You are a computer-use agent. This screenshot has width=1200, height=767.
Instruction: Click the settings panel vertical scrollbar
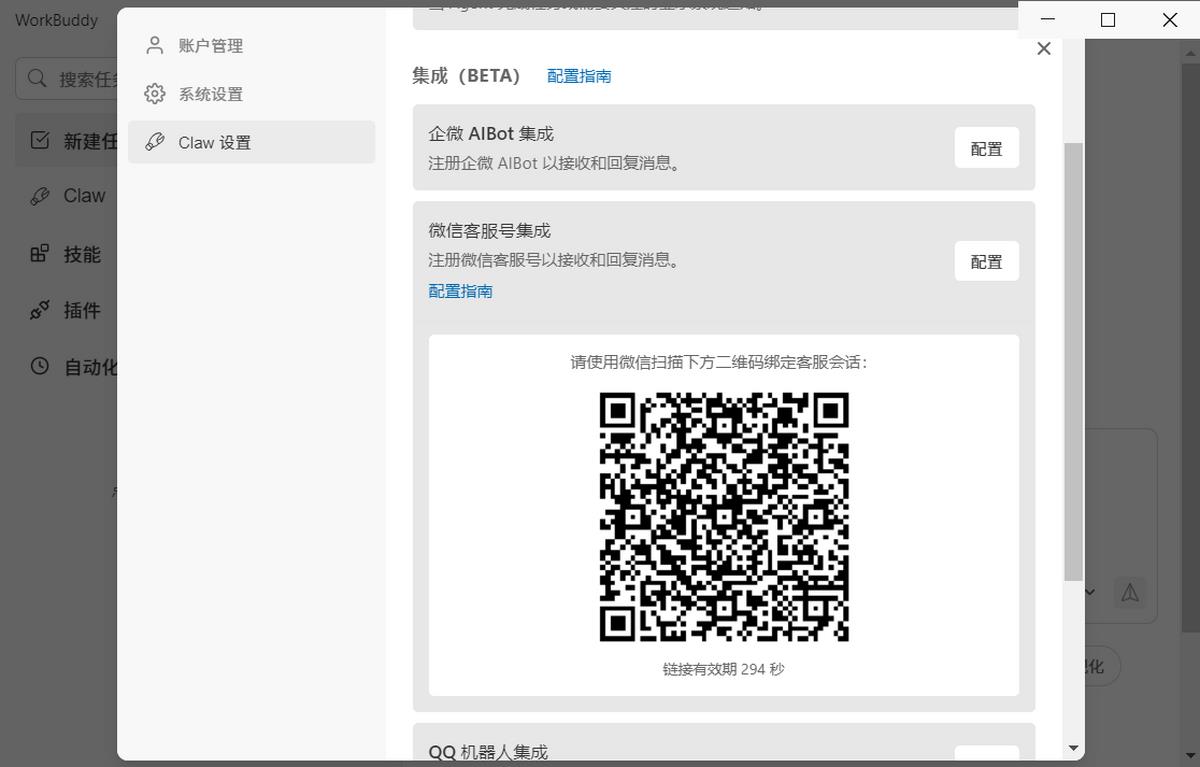click(x=1073, y=360)
